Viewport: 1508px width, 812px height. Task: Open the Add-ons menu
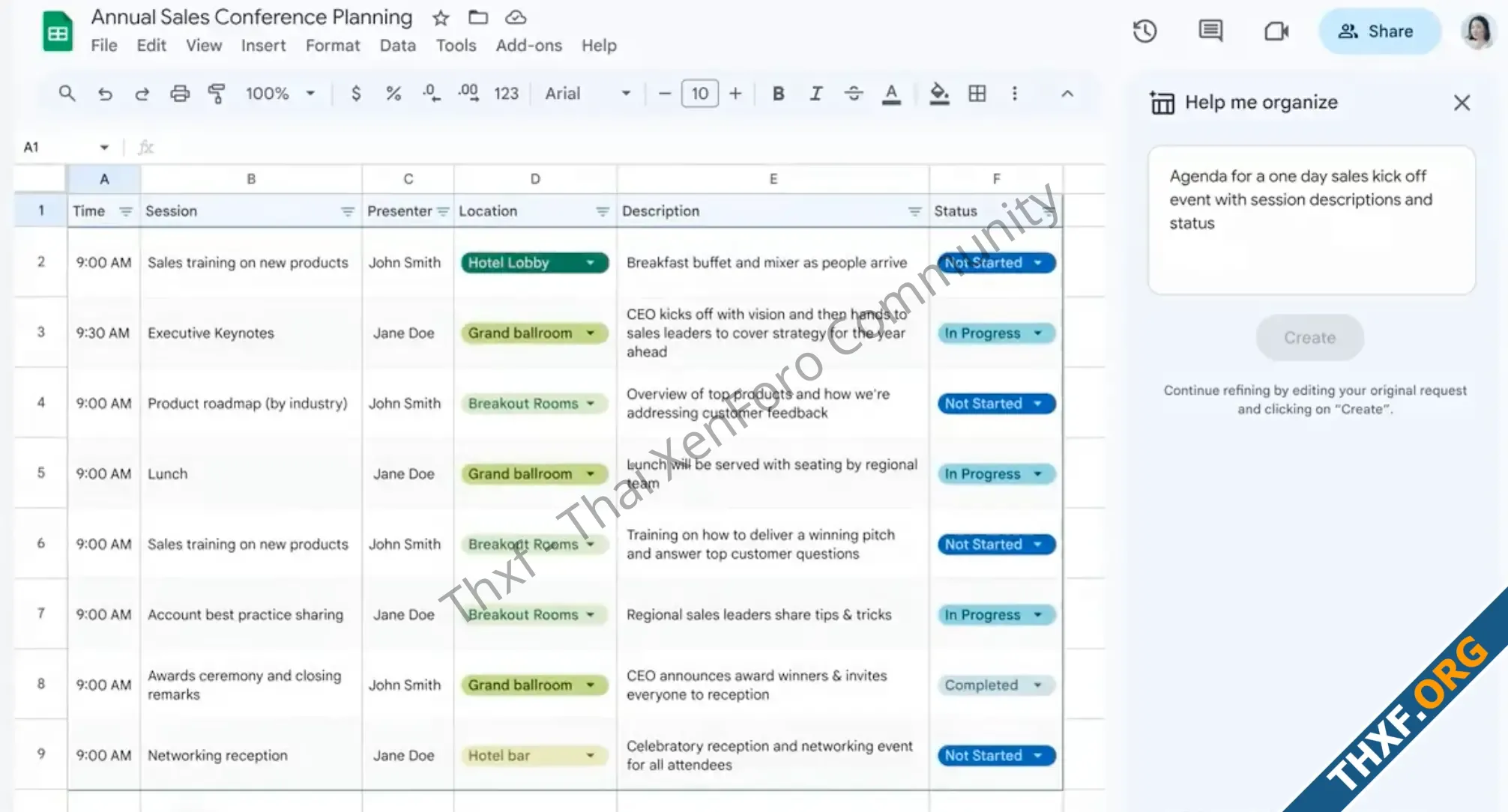pyautogui.click(x=528, y=46)
